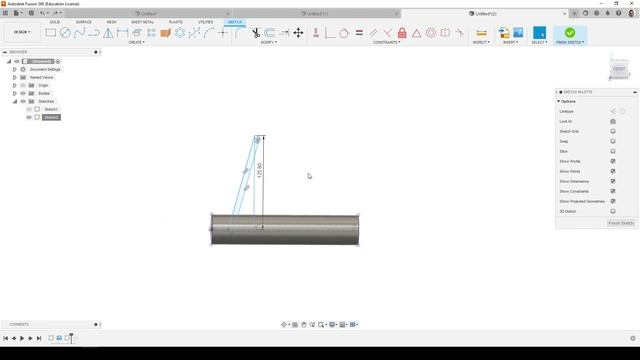
Task: Jump to the timeline beginning
Action: click(x=5, y=338)
